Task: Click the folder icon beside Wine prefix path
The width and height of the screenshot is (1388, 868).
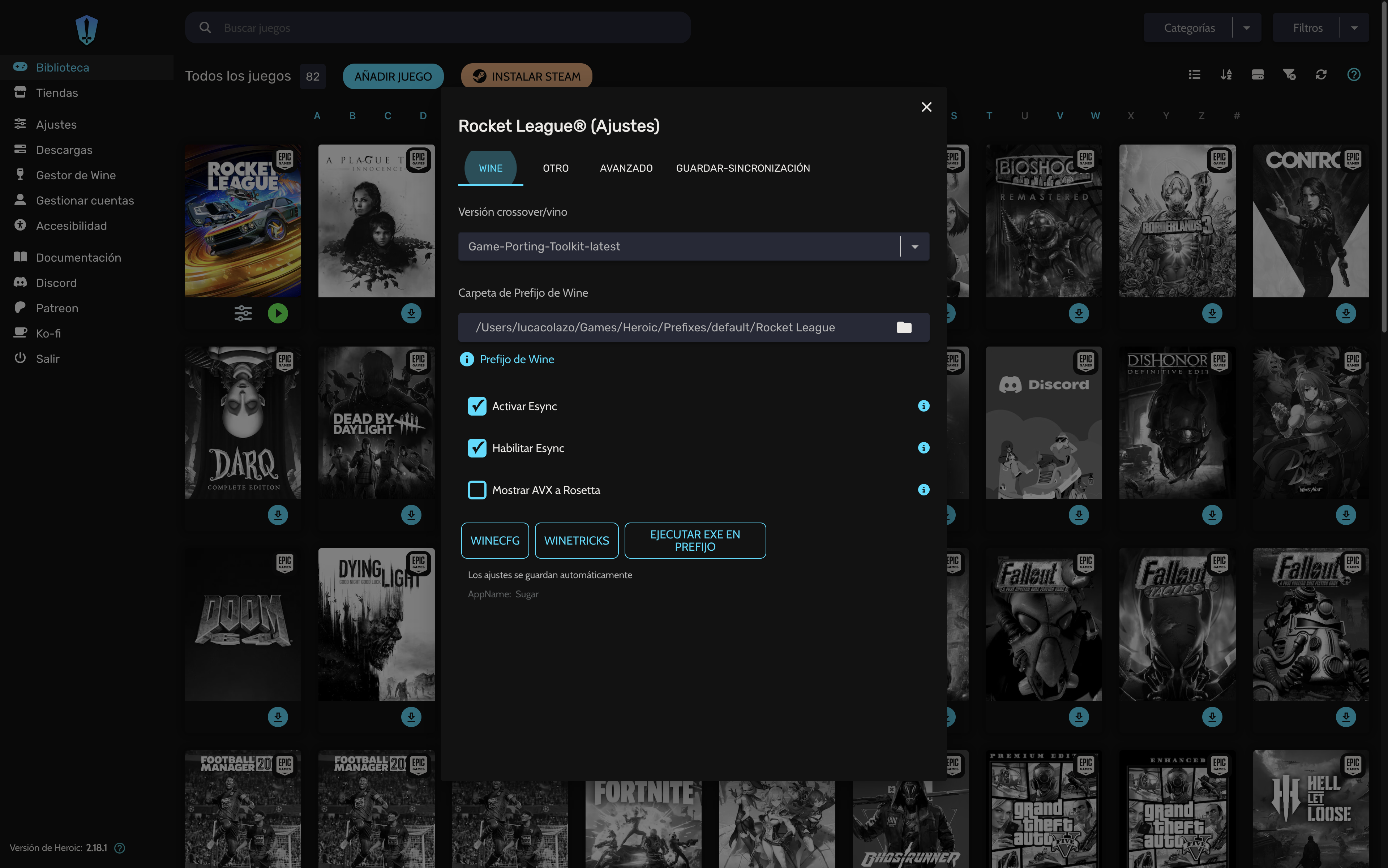Action: tap(904, 327)
